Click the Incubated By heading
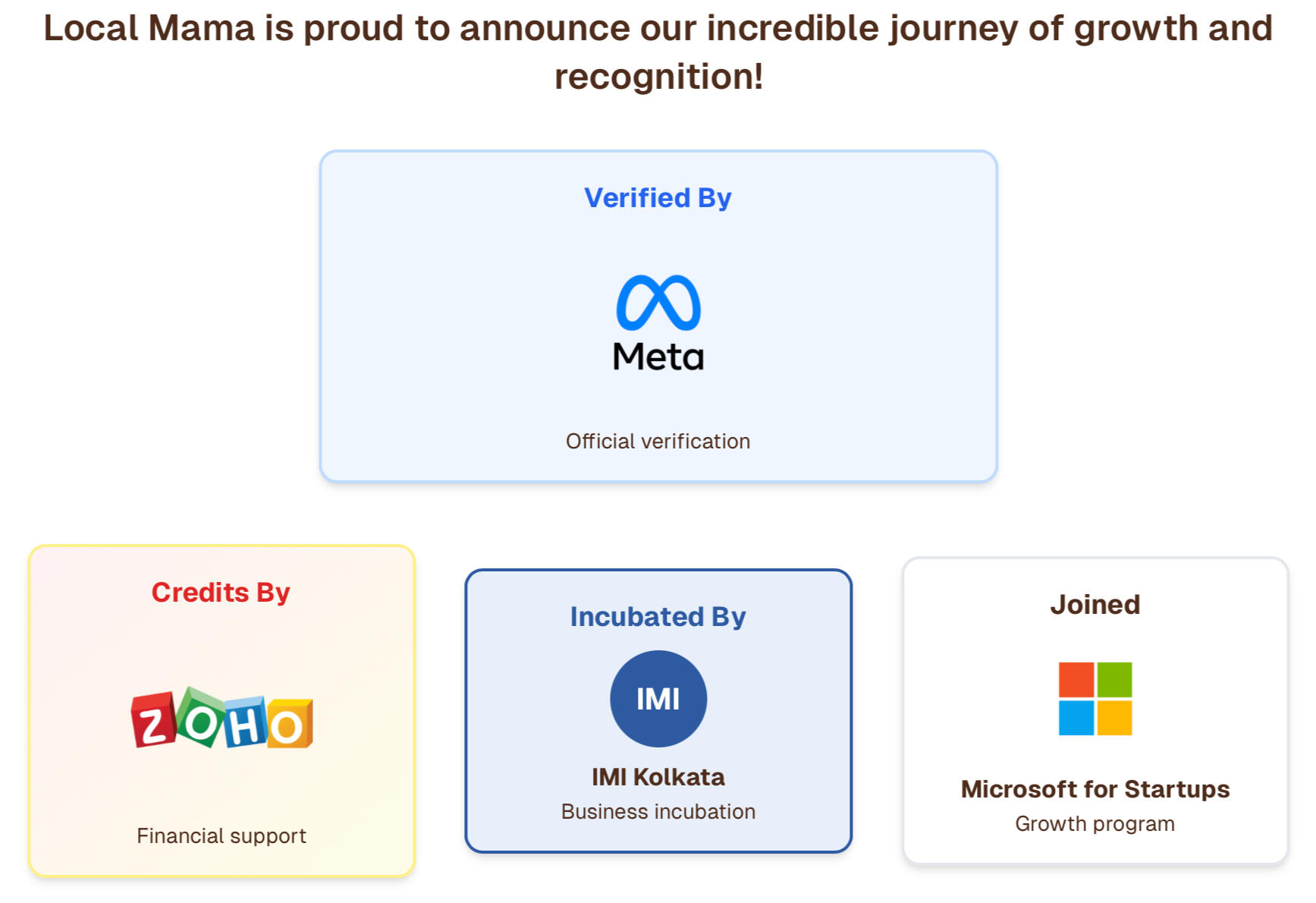1316x903 pixels. pos(658,616)
